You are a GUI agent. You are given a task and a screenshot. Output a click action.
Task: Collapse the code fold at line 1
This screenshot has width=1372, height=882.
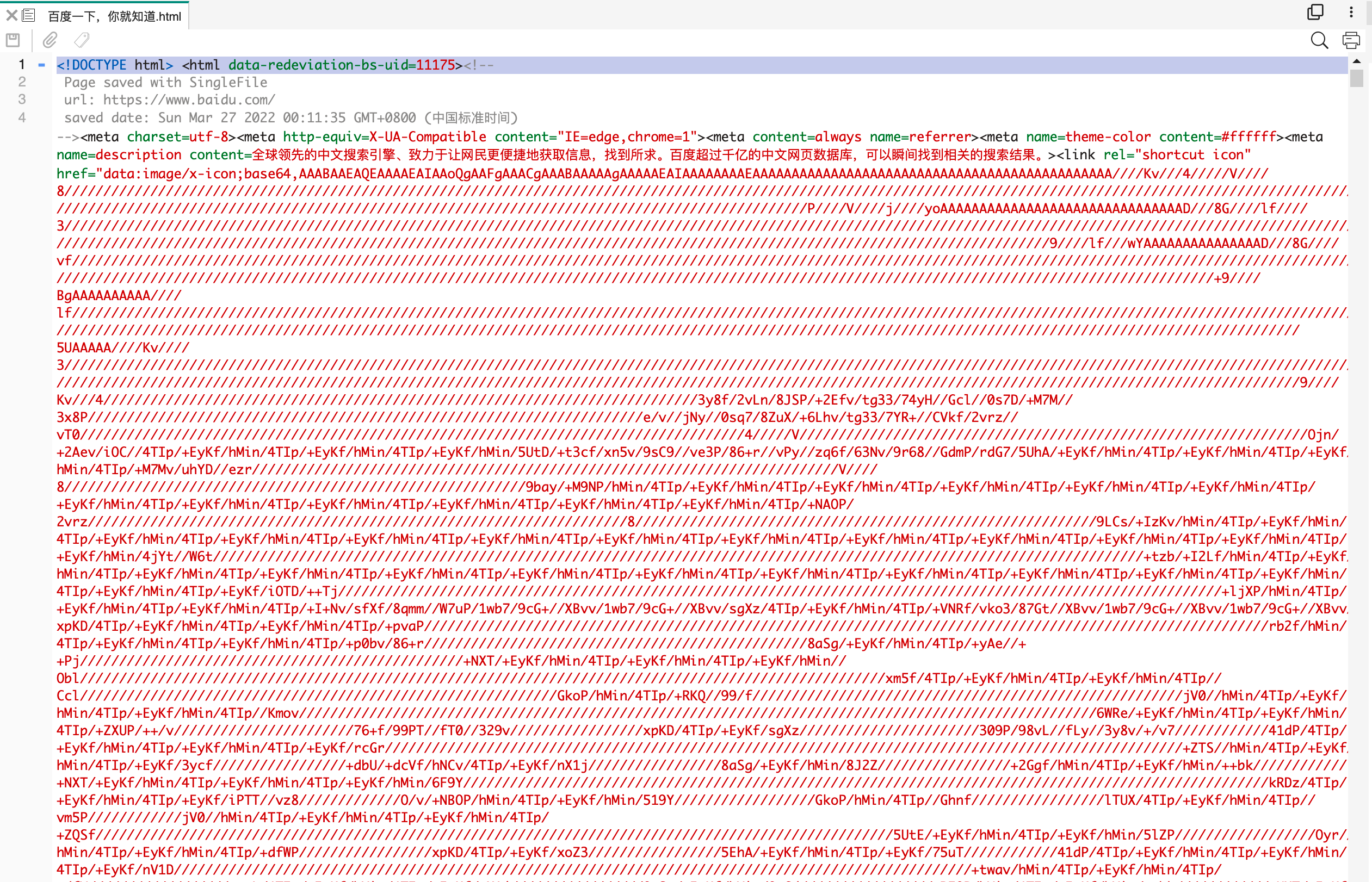click(x=42, y=65)
